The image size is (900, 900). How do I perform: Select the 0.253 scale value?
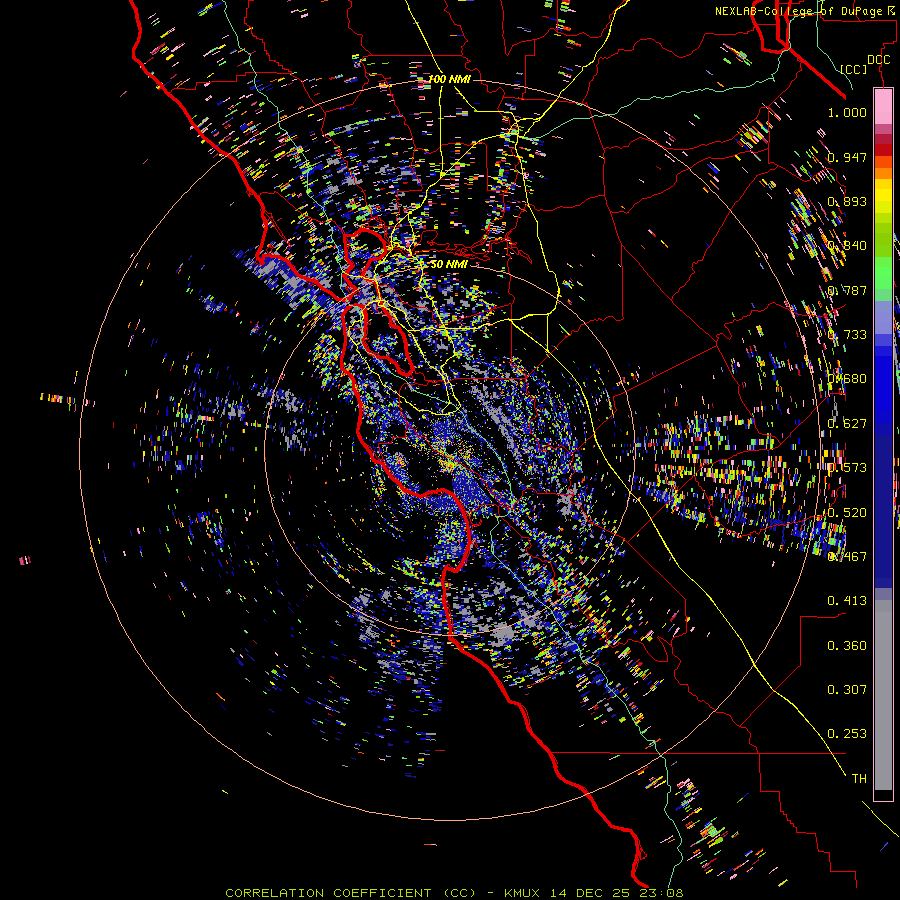[847, 734]
